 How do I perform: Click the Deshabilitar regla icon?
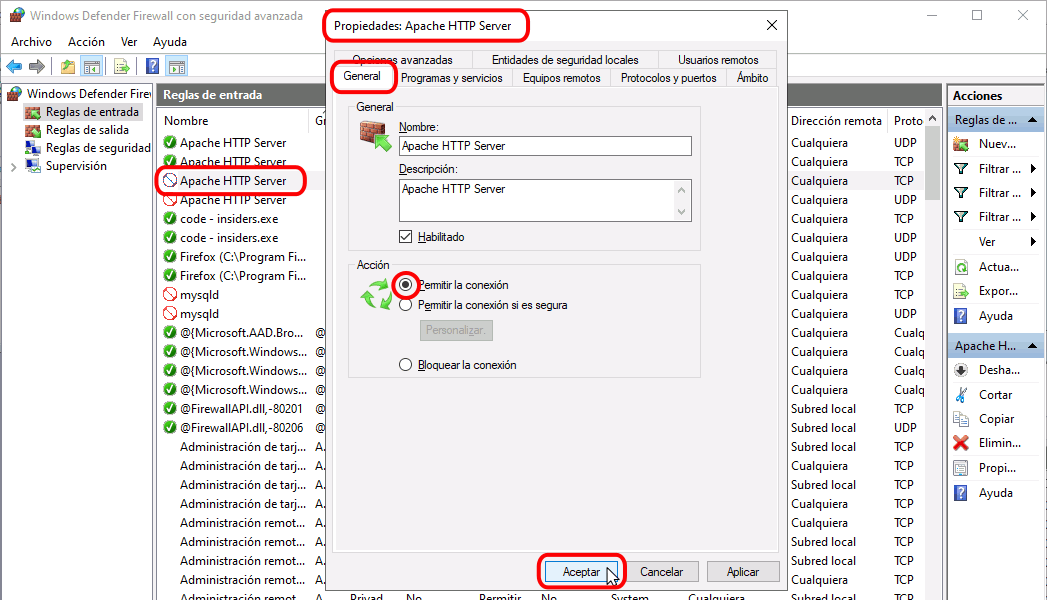click(x=961, y=370)
